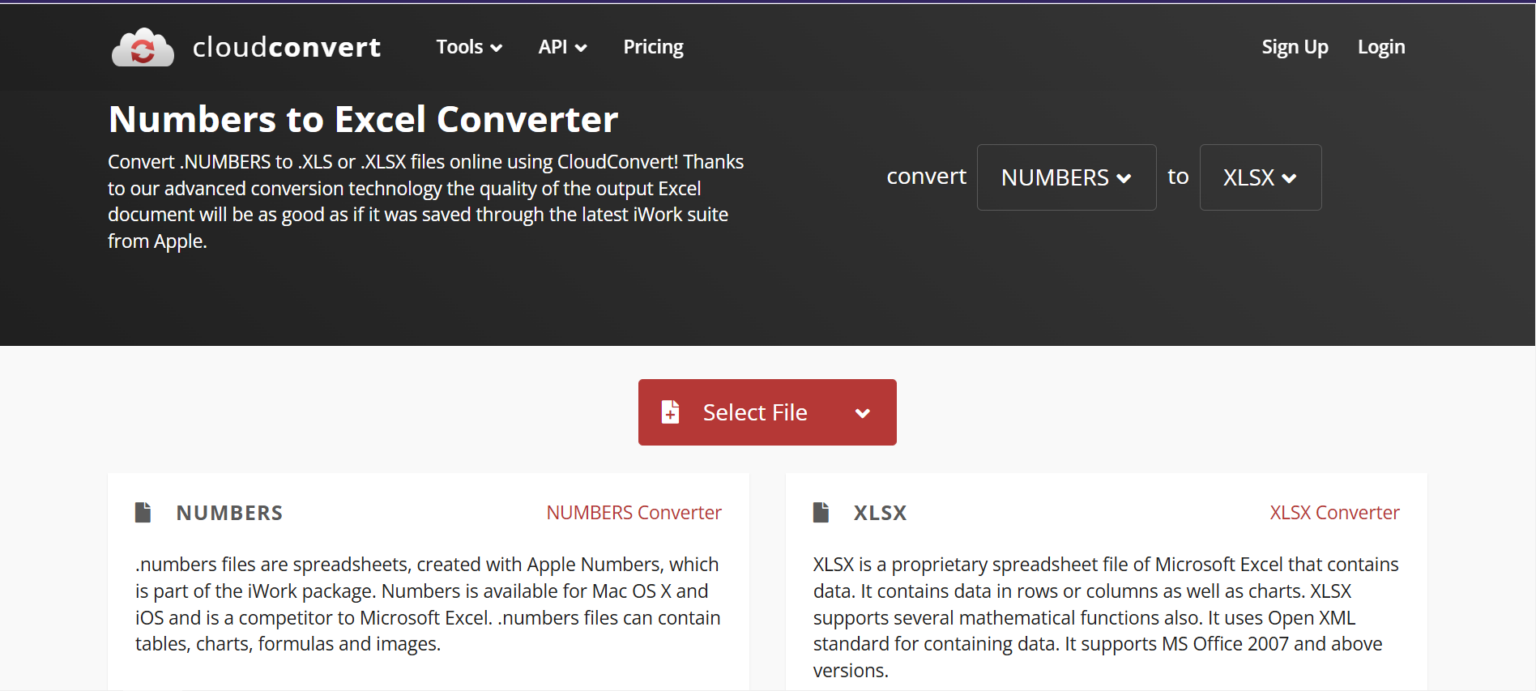Expand the NUMBERS source format dropdown
The height and width of the screenshot is (691, 1536).
[x=1066, y=177]
